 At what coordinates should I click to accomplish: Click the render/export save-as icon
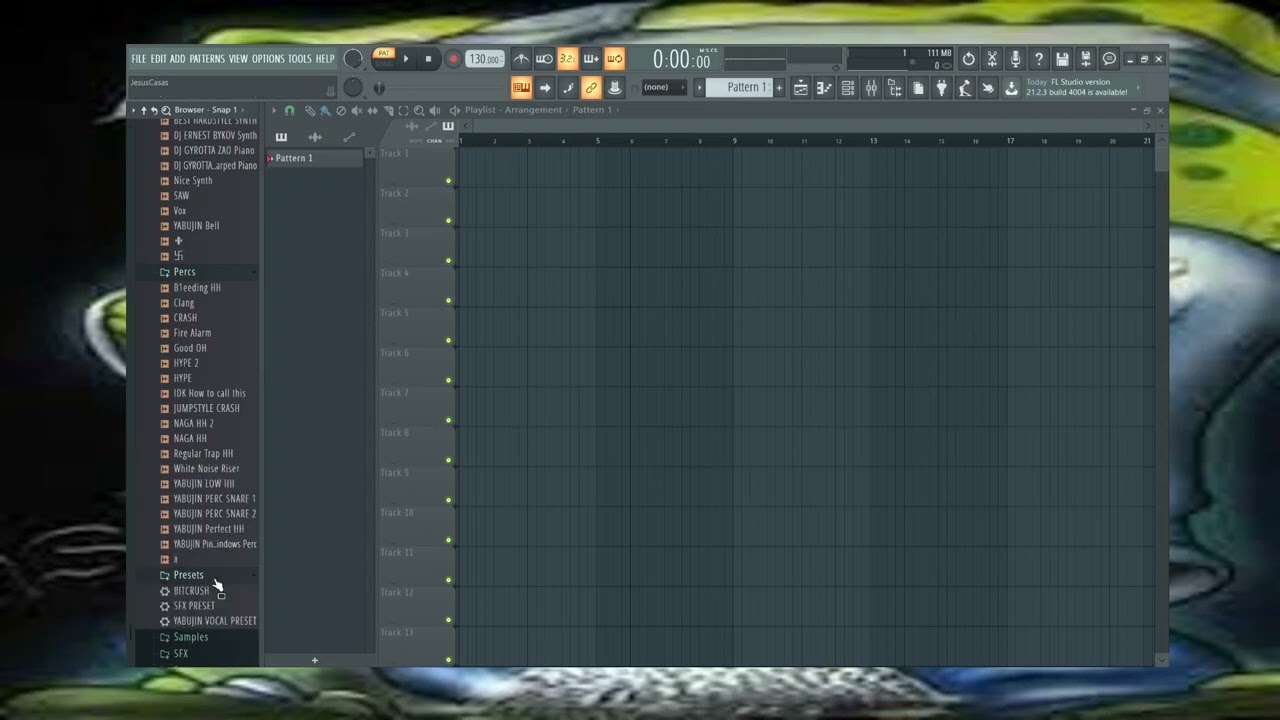(x=1086, y=59)
